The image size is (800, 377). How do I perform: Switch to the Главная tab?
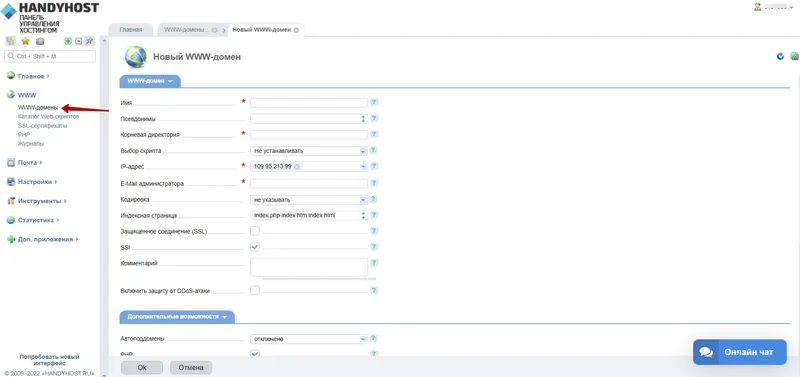click(x=131, y=30)
